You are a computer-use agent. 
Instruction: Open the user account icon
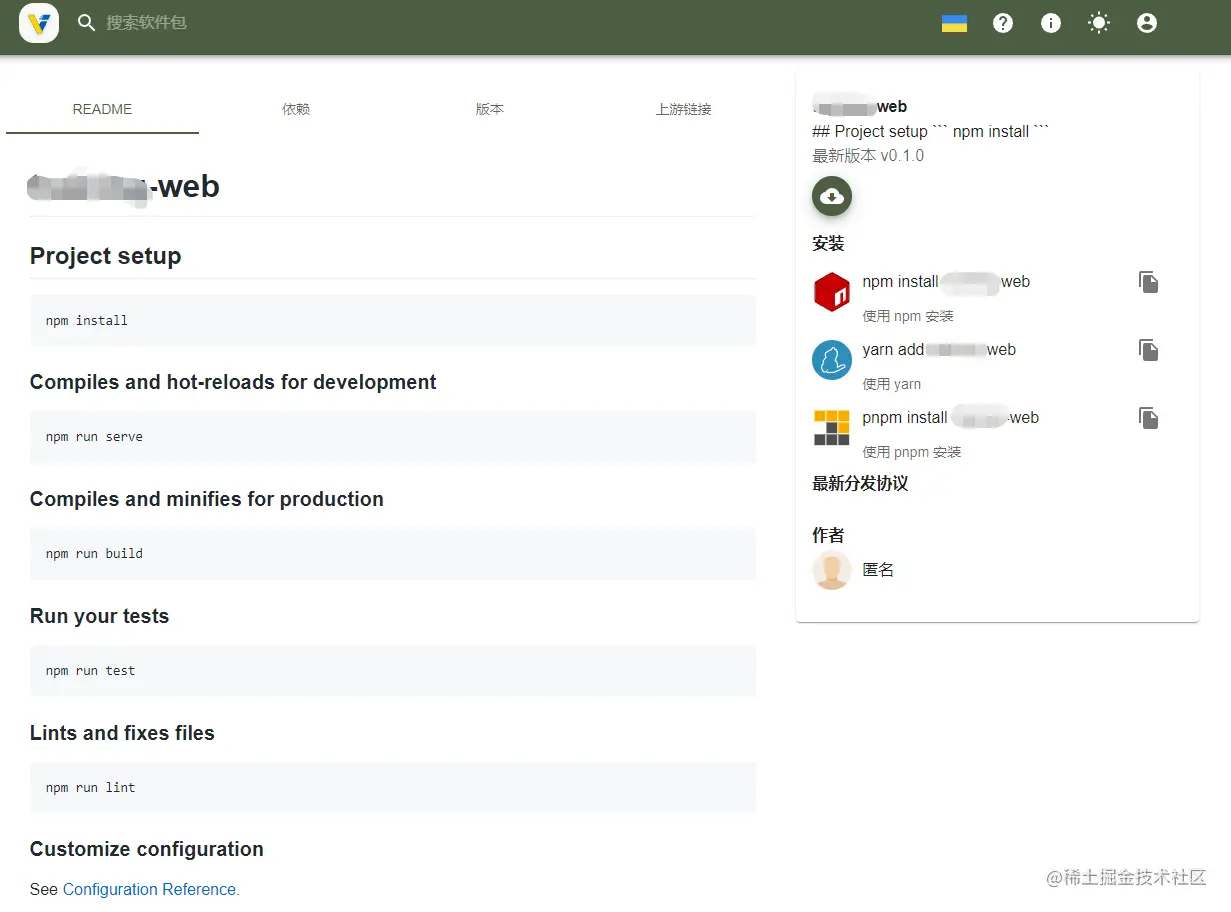[1147, 23]
